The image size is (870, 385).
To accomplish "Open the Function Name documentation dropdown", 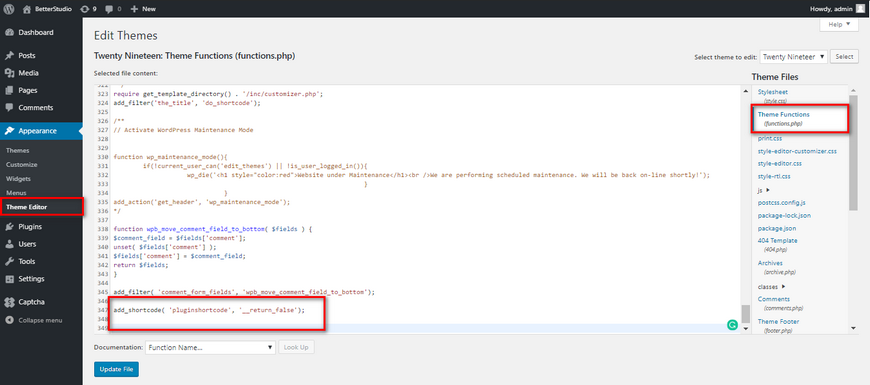I will (210, 347).
